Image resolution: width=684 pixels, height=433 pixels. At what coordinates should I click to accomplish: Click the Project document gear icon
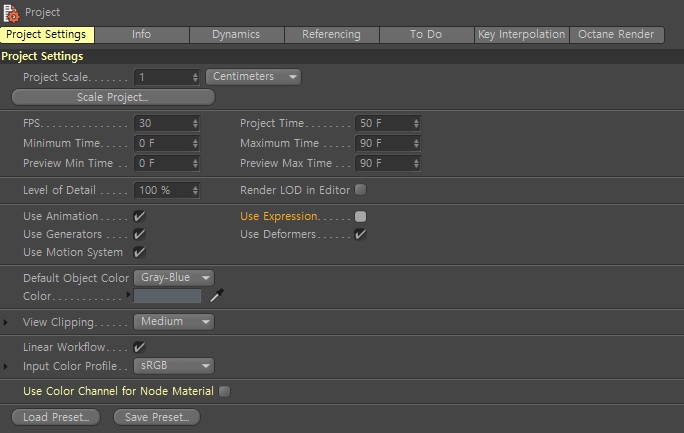11,13
